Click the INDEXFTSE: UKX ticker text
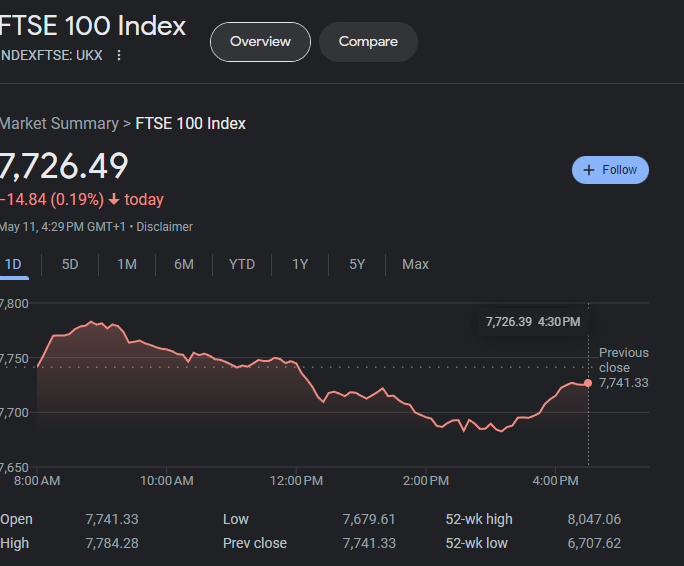Viewport: 684px width, 566px height. [51, 55]
